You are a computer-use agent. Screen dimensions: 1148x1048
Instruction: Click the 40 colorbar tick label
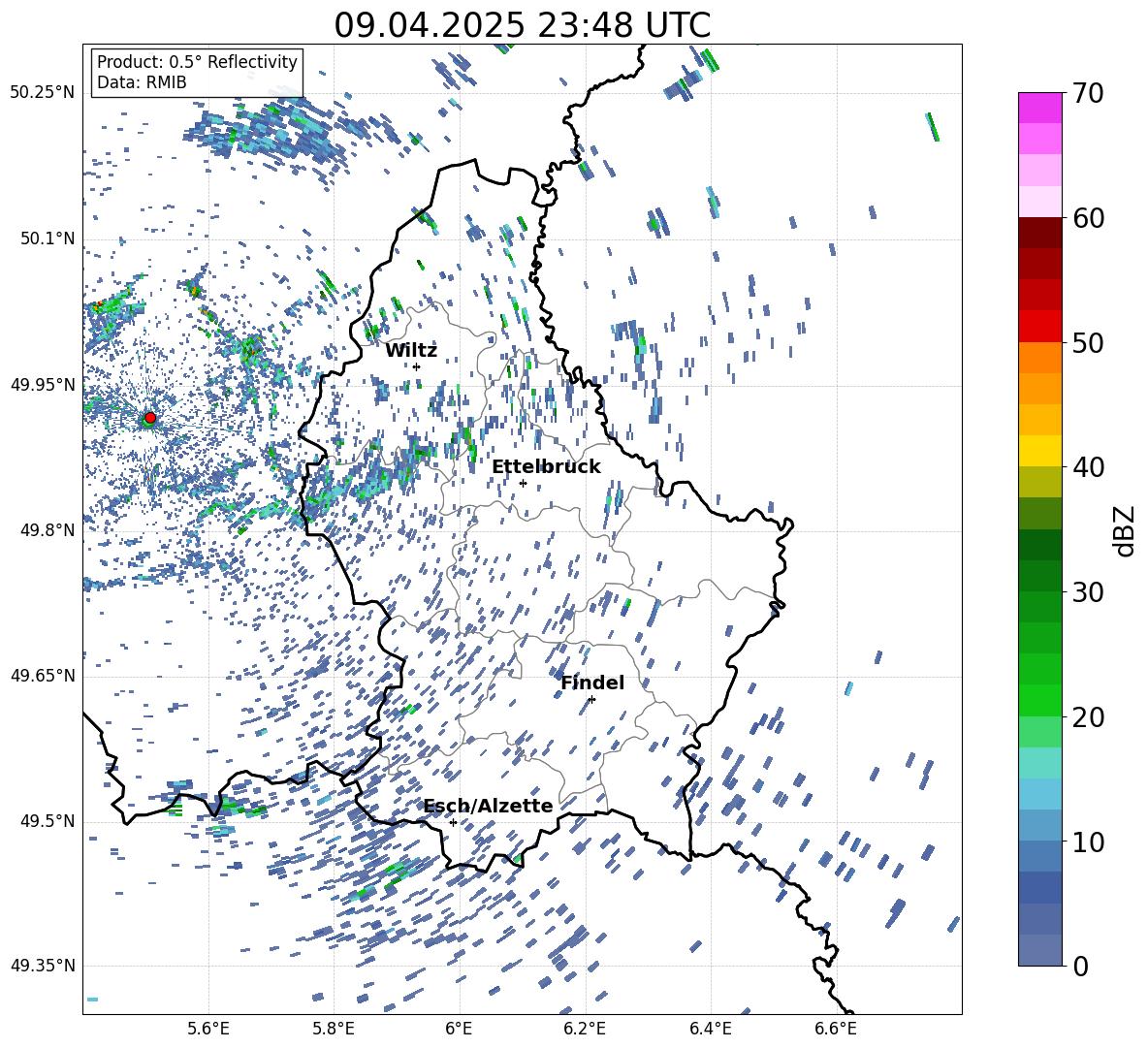click(1088, 467)
